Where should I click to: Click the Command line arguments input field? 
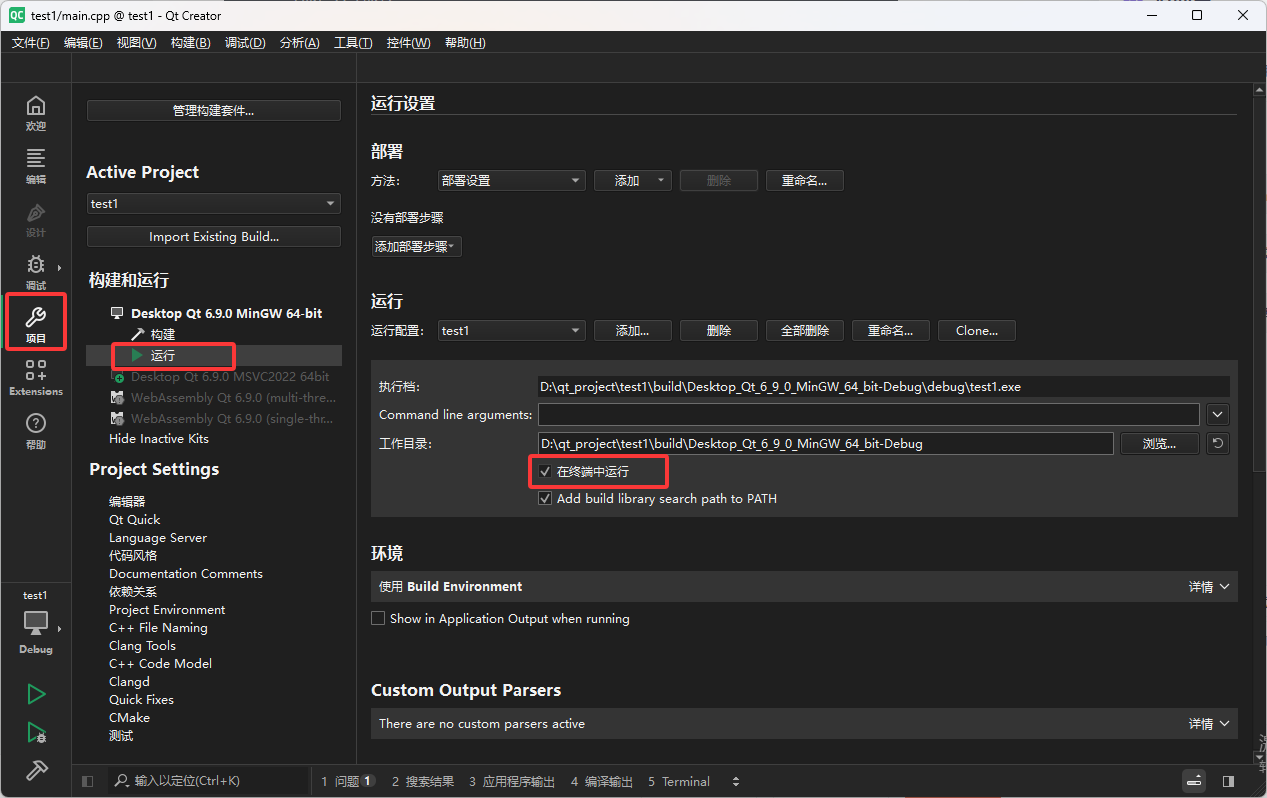[868, 414]
